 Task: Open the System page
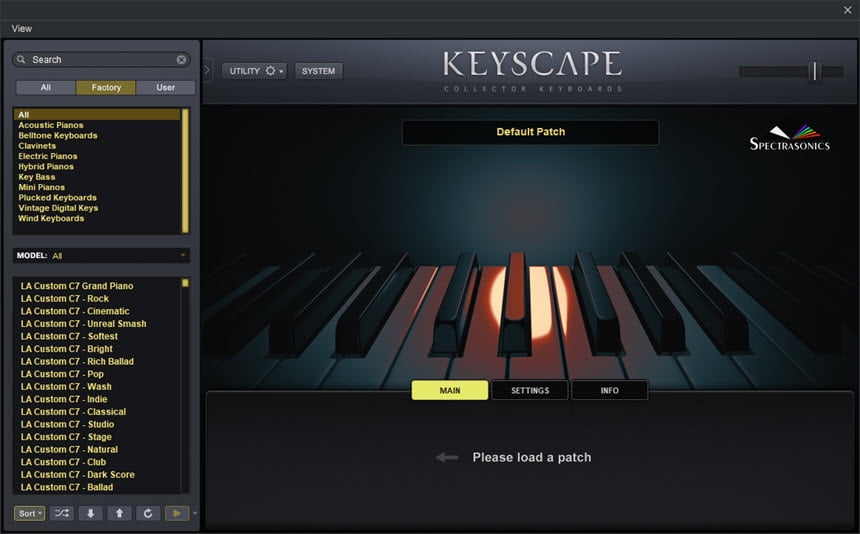pos(318,71)
